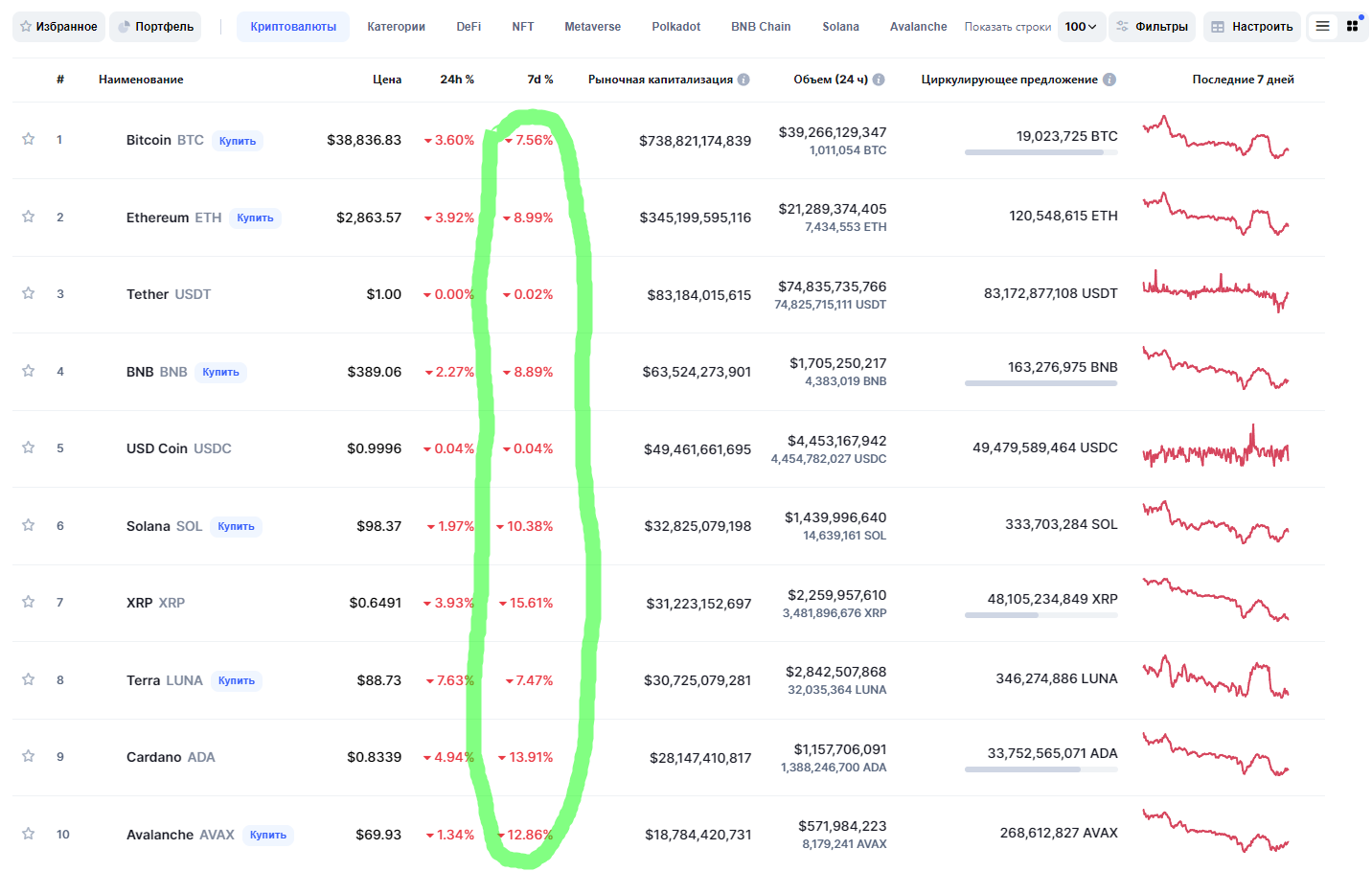Click the XRP circulating supply progress bar
Image resolution: width=1372 pixels, height=872 pixels.
click(x=1041, y=615)
